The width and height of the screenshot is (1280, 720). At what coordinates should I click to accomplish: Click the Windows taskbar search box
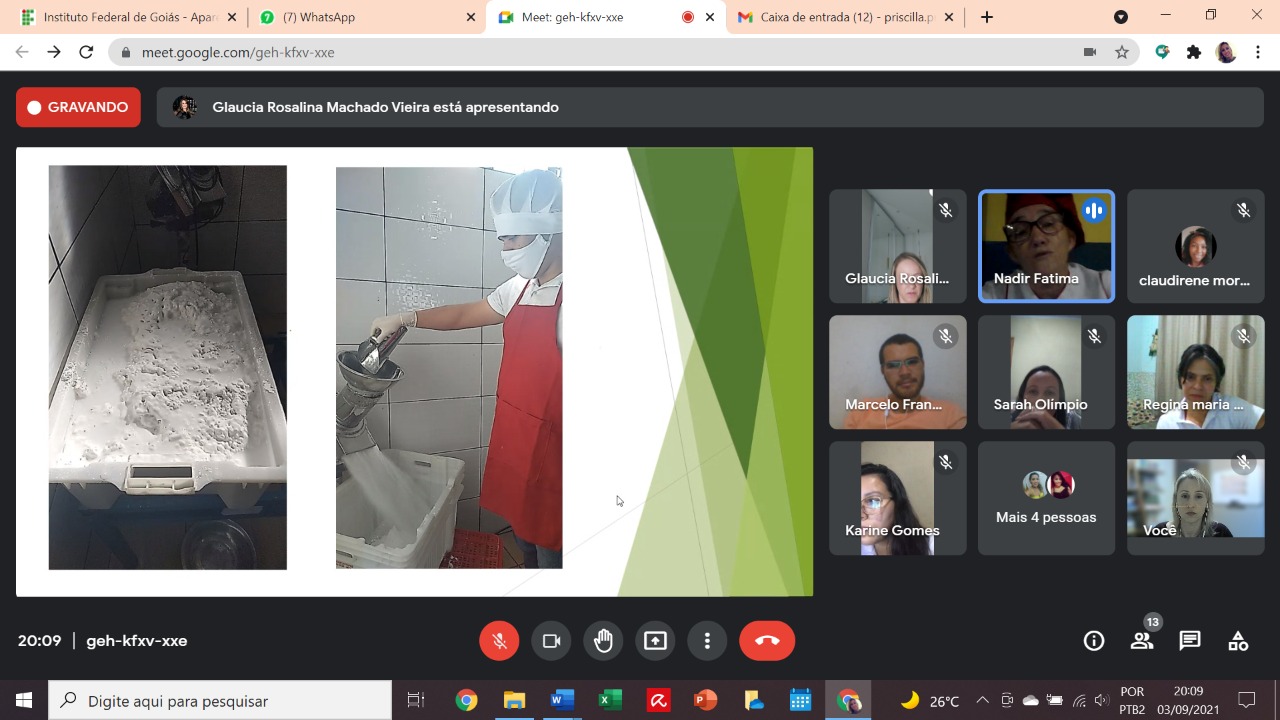pos(220,701)
